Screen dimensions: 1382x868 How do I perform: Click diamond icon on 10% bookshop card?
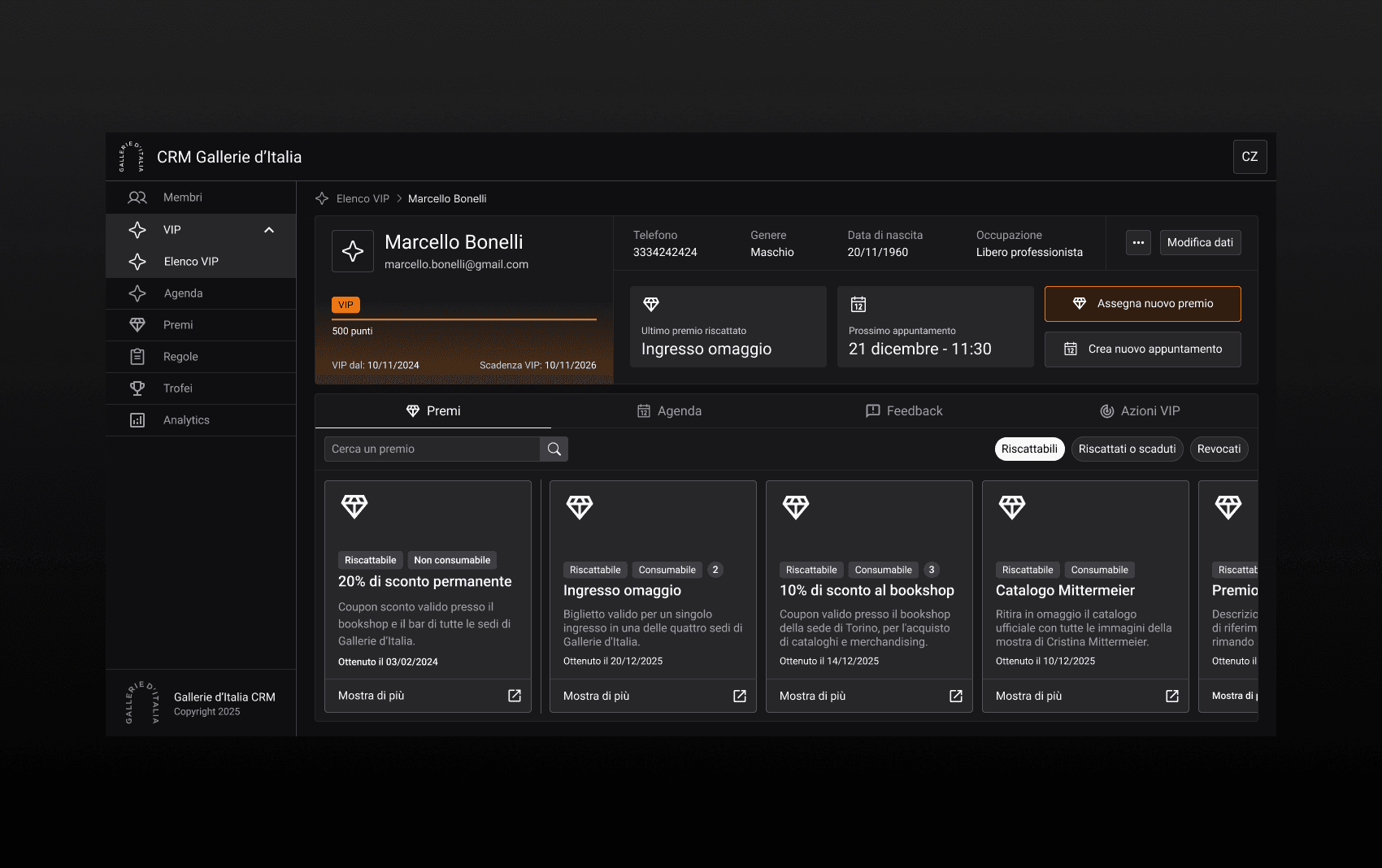click(x=796, y=507)
